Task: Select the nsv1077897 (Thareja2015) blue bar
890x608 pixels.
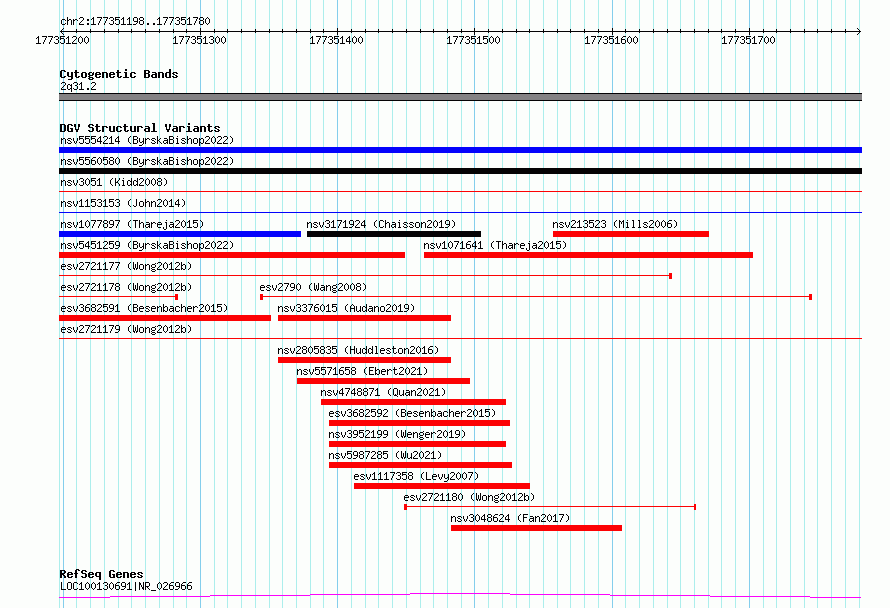Action: coord(180,234)
